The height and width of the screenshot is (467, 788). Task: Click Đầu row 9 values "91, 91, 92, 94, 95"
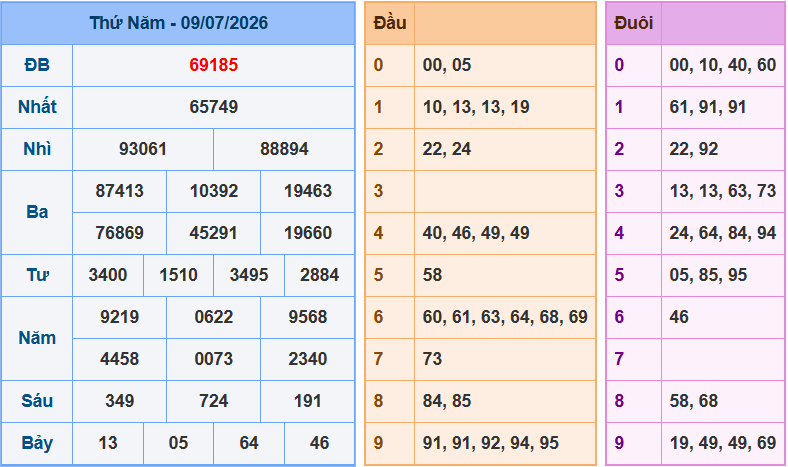pos(490,443)
